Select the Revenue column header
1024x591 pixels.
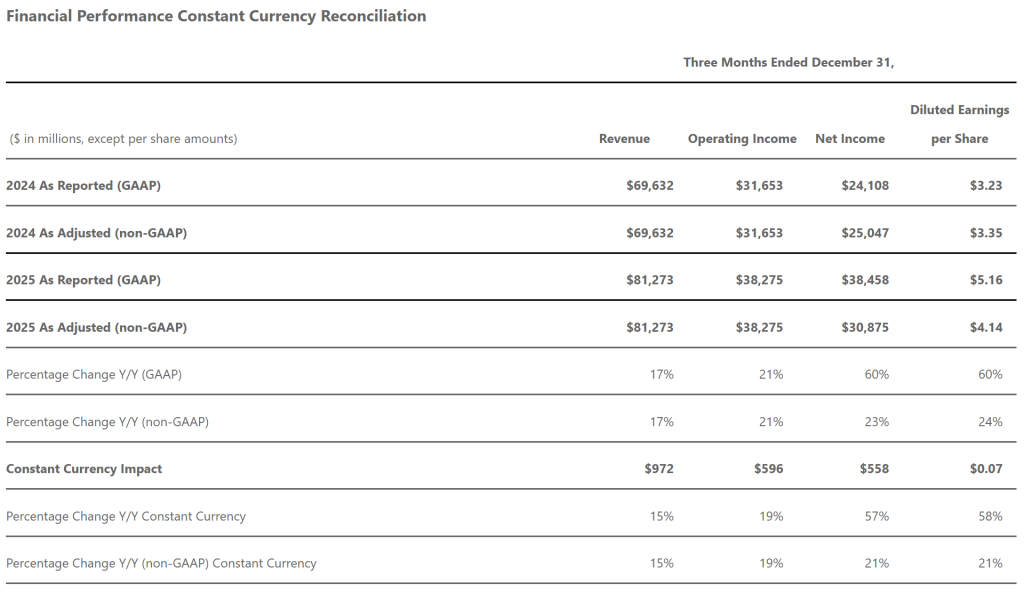(624, 139)
